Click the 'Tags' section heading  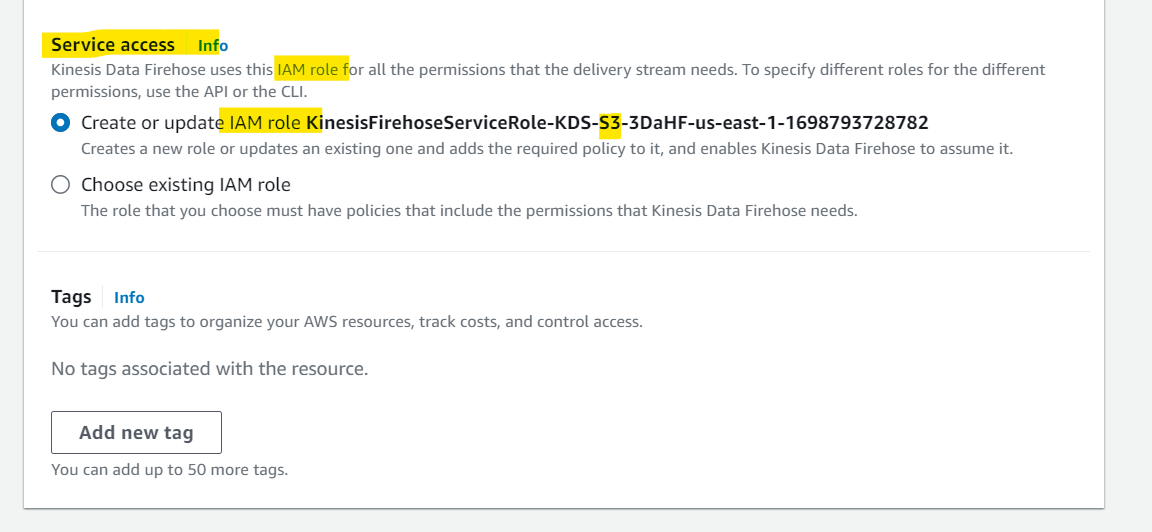pyautogui.click(x=71, y=297)
